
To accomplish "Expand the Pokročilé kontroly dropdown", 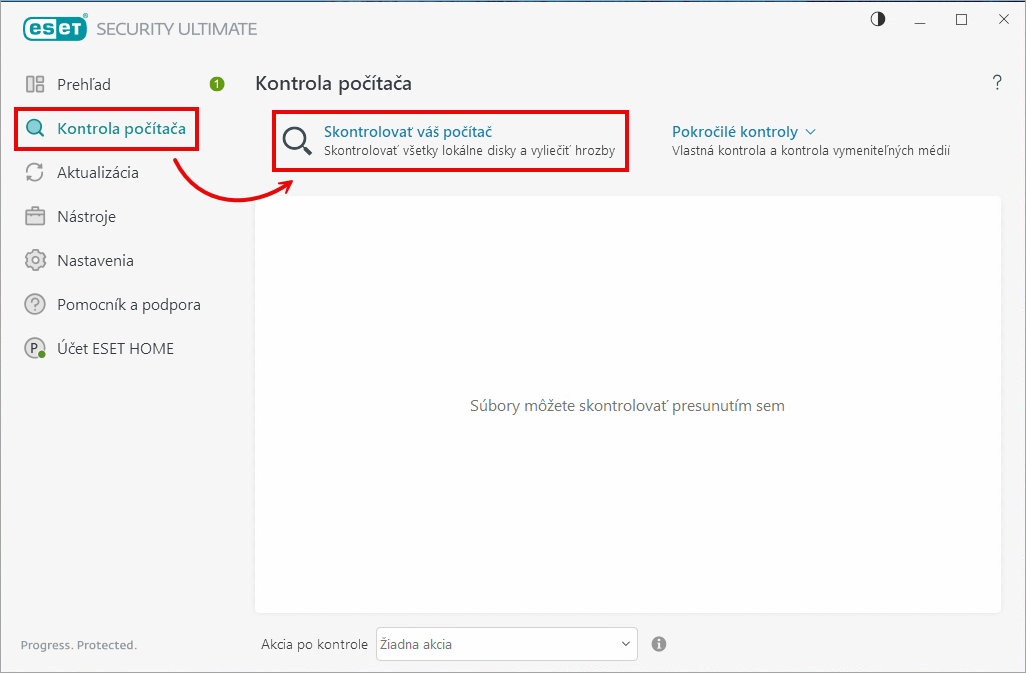I will pyautogui.click(x=735, y=132).
